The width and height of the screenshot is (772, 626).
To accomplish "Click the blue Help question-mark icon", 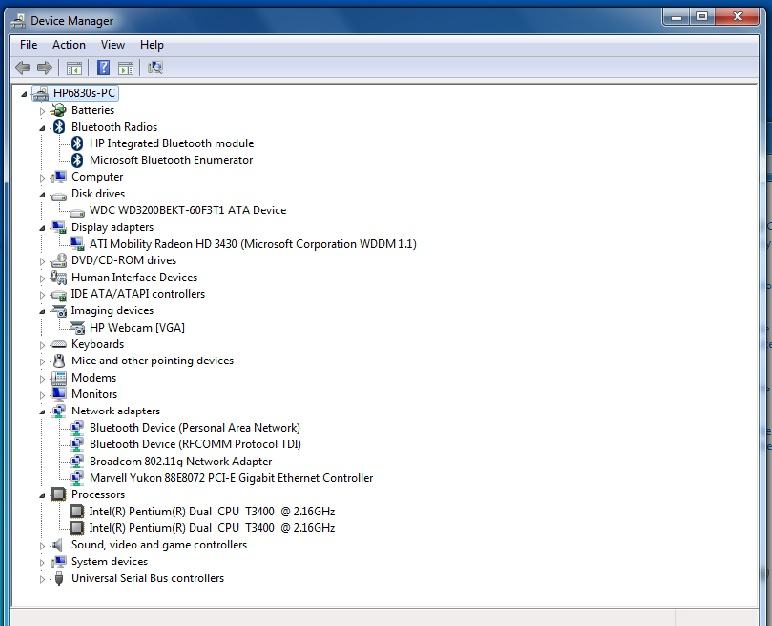I will (102, 68).
